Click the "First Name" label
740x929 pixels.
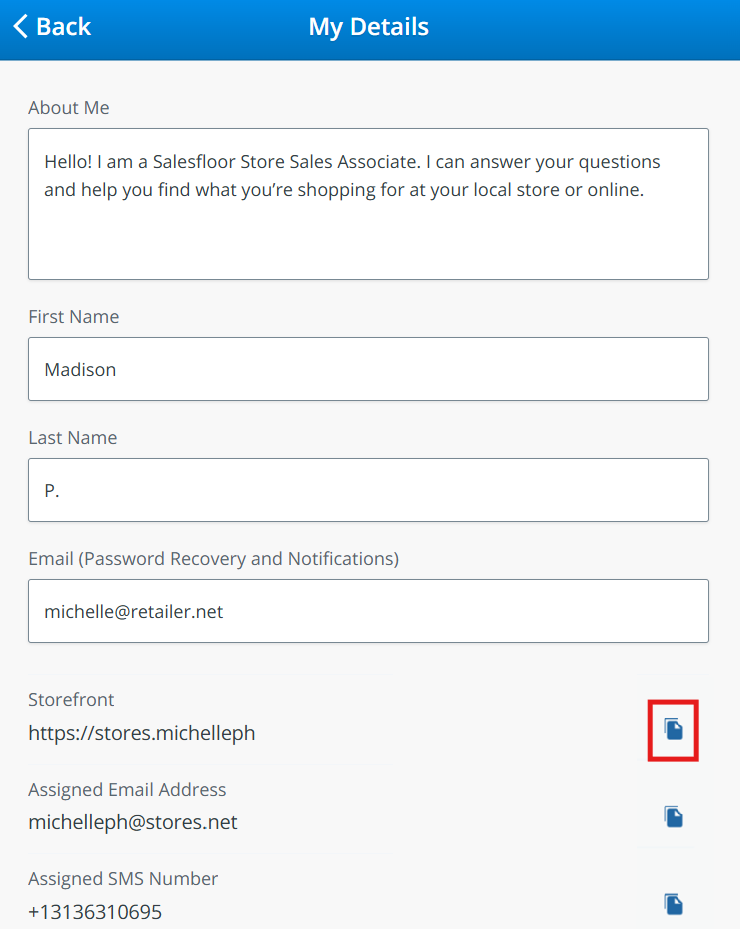pos(74,317)
